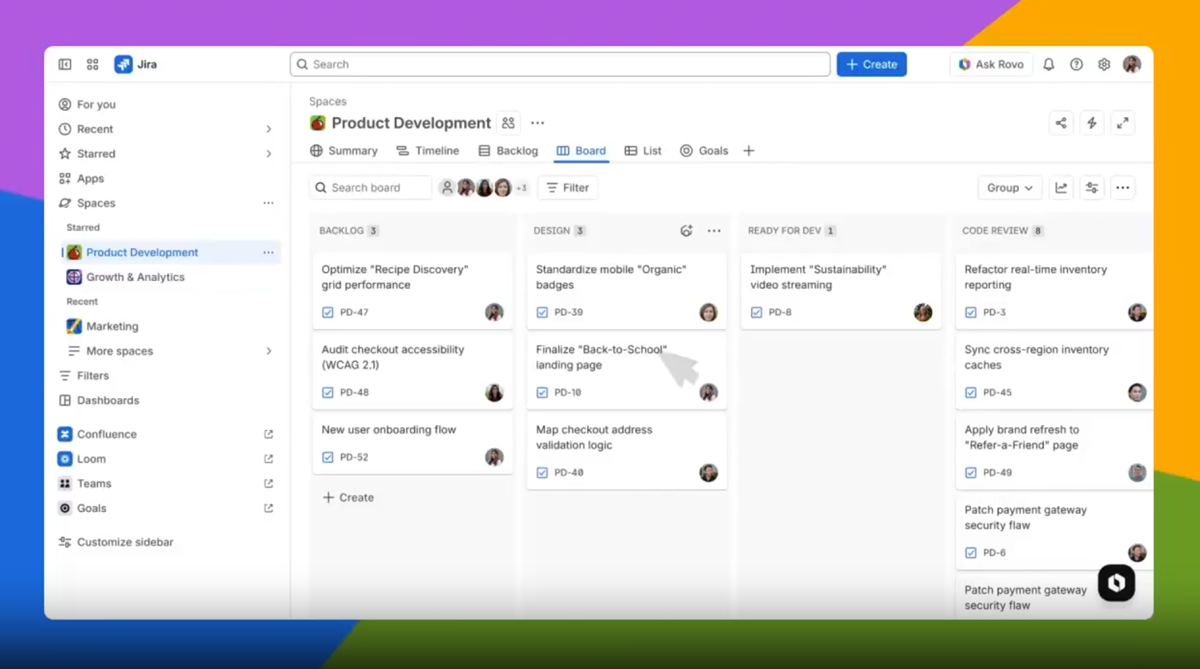Click the automation lightning bolt icon

1091,122
